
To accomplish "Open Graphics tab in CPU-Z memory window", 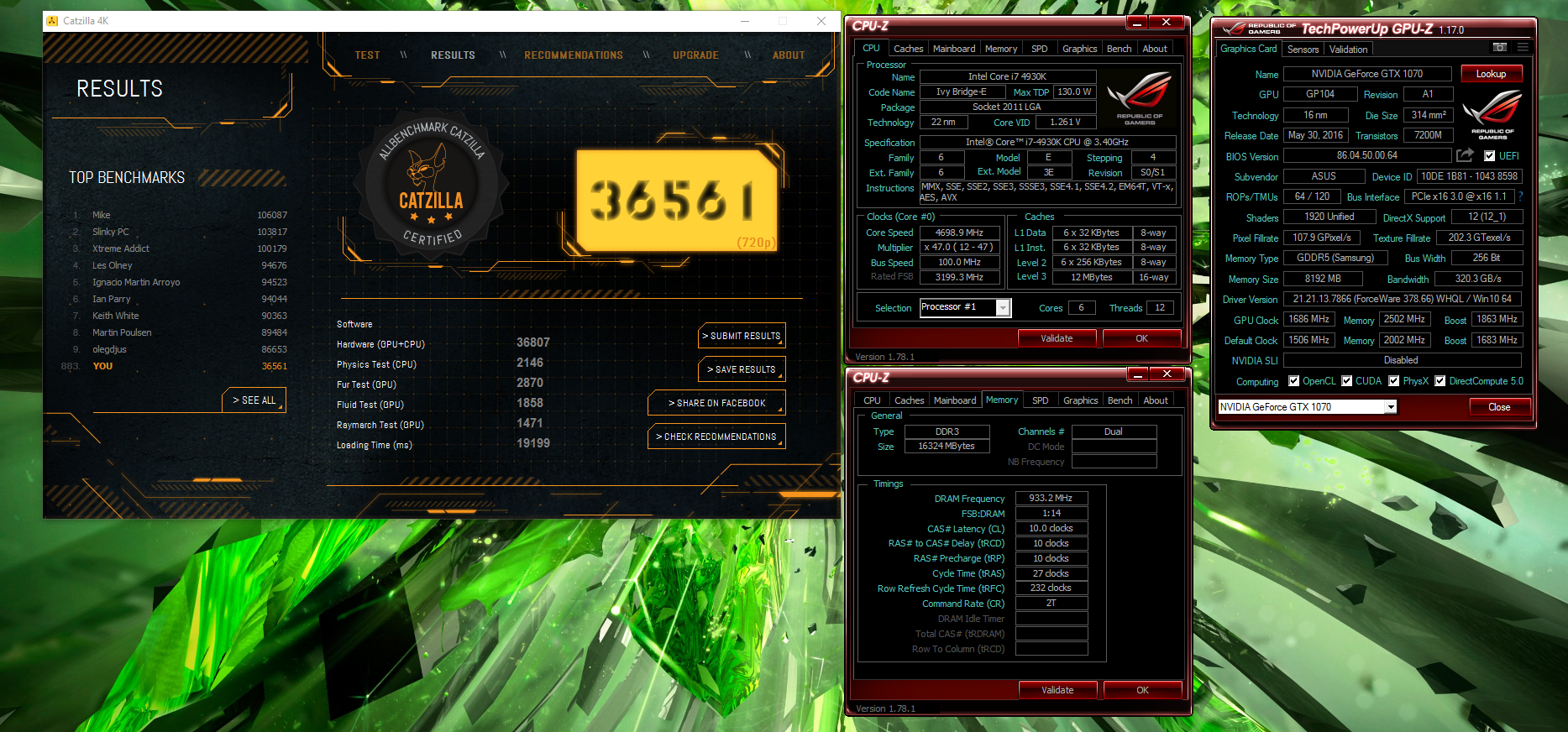I will click(1080, 400).
